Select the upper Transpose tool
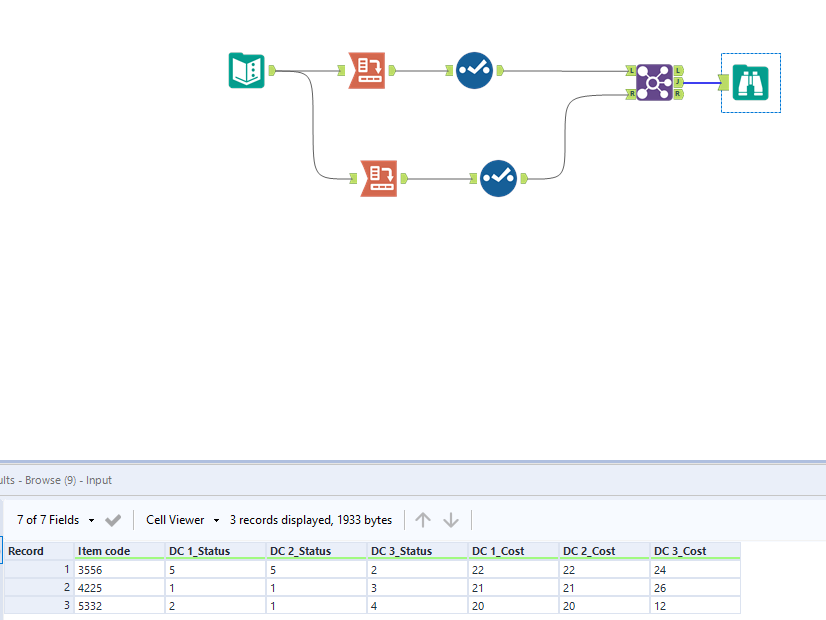Image resolution: width=826 pixels, height=620 pixels. (x=365, y=71)
